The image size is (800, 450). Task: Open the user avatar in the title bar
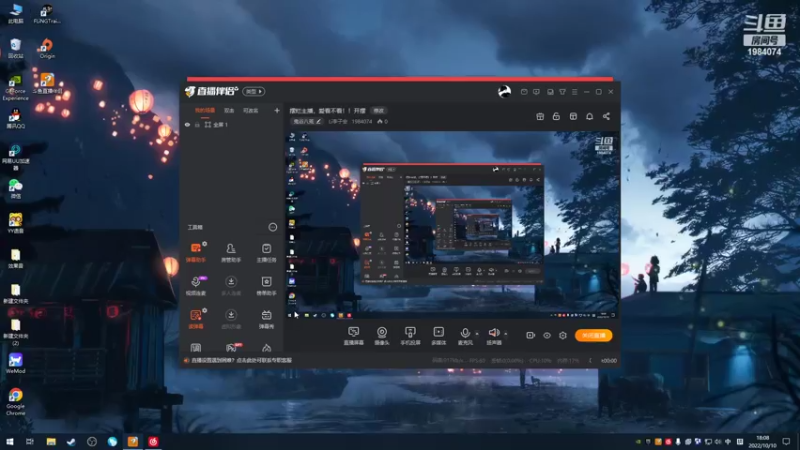point(504,92)
